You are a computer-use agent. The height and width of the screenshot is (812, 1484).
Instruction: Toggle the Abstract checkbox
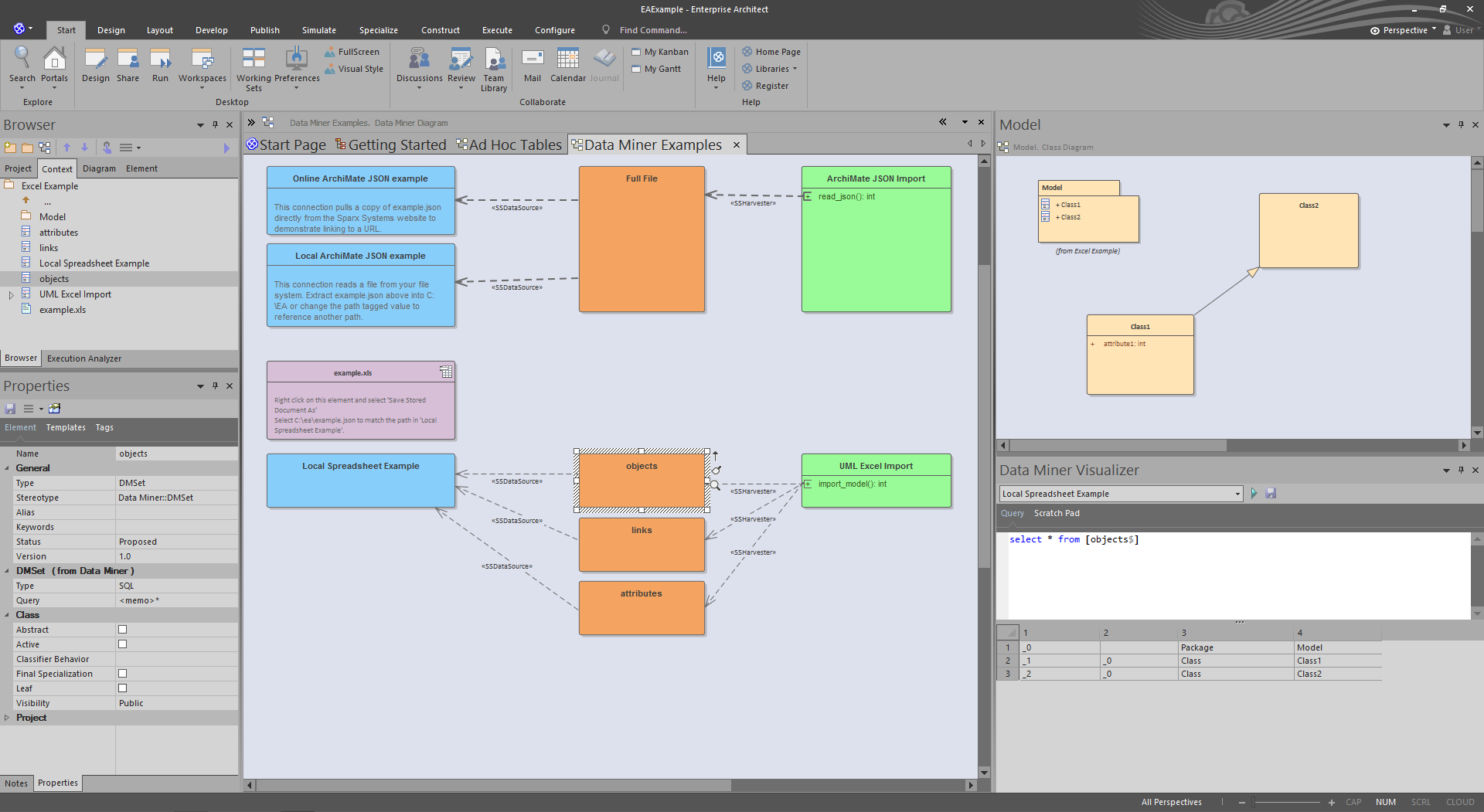point(122,630)
